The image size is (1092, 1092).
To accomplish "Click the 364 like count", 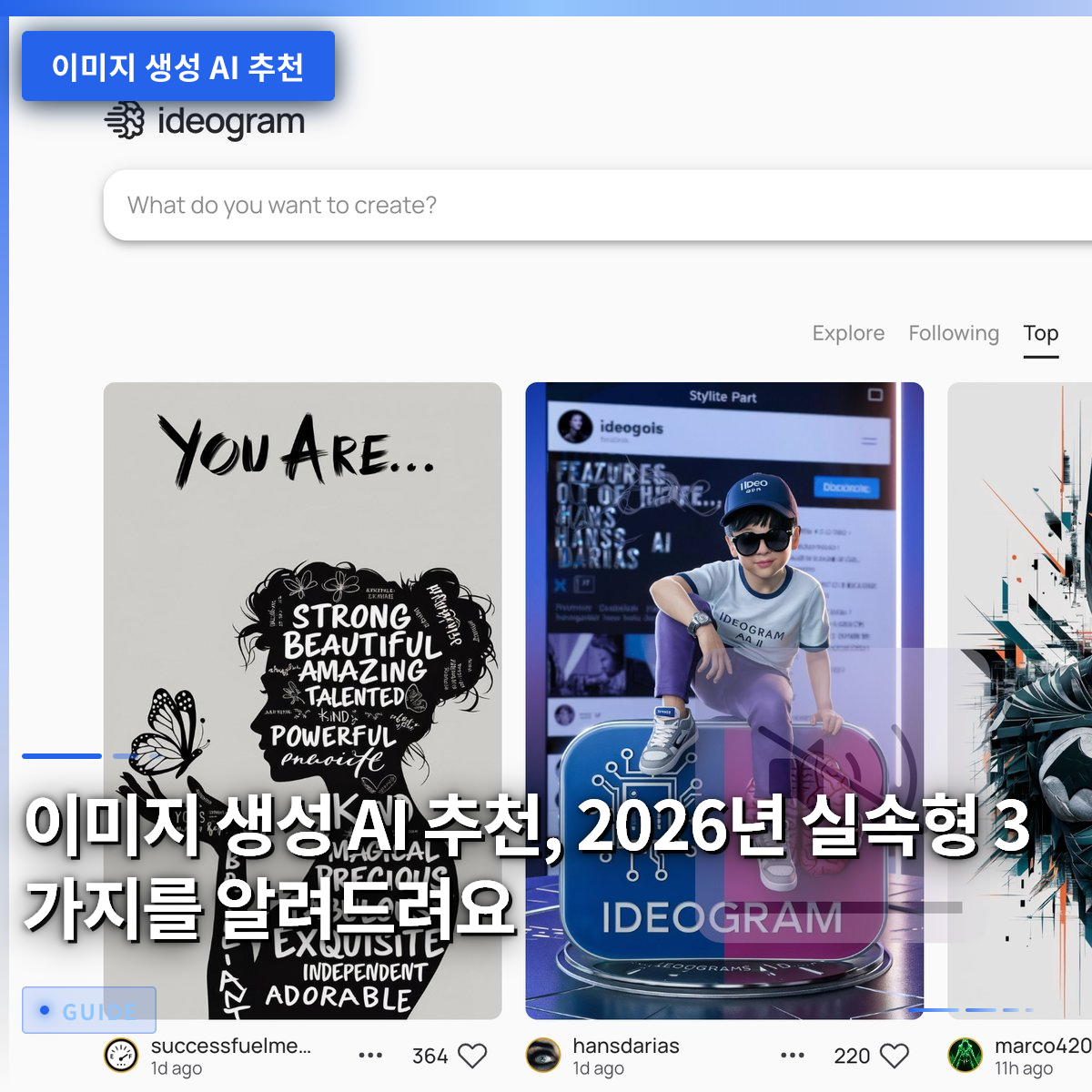I will (x=430, y=1056).
